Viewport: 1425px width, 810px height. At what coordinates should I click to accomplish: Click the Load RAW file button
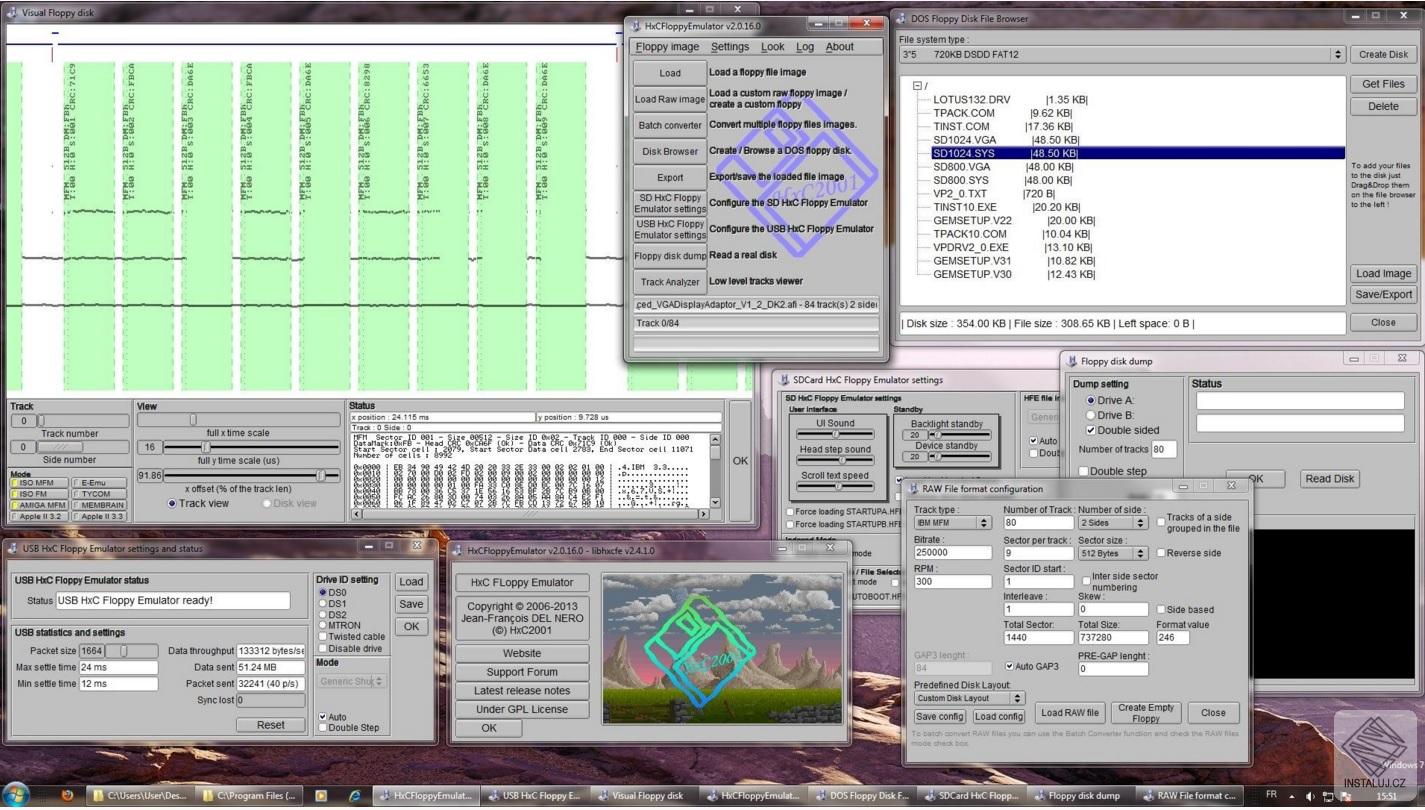(1069, 713)
